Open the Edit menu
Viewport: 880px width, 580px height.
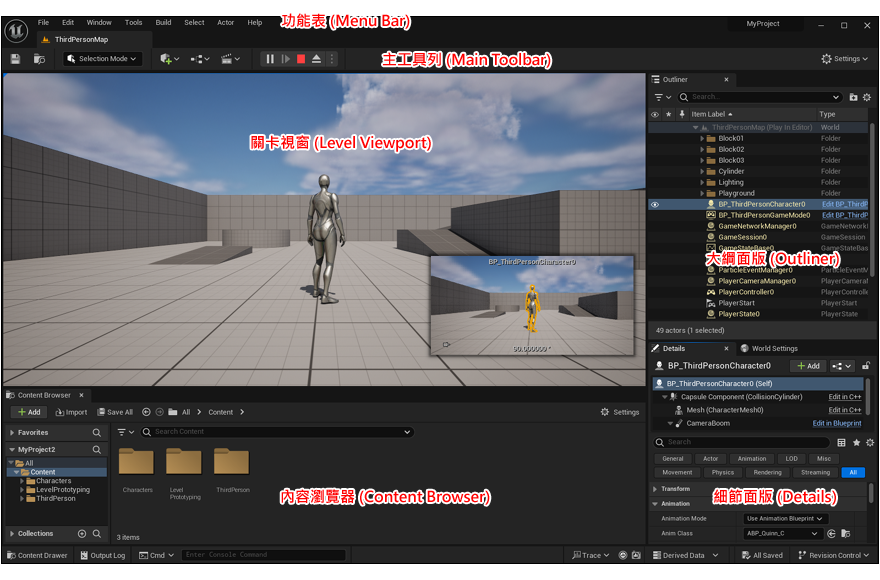click(x=68, y=22)
